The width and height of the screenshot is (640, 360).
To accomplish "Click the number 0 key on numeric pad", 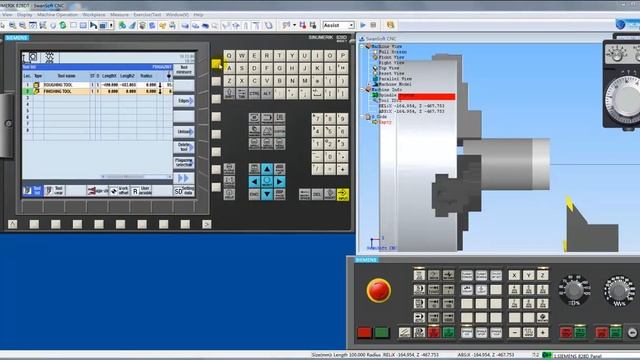I will pos(330,157).
